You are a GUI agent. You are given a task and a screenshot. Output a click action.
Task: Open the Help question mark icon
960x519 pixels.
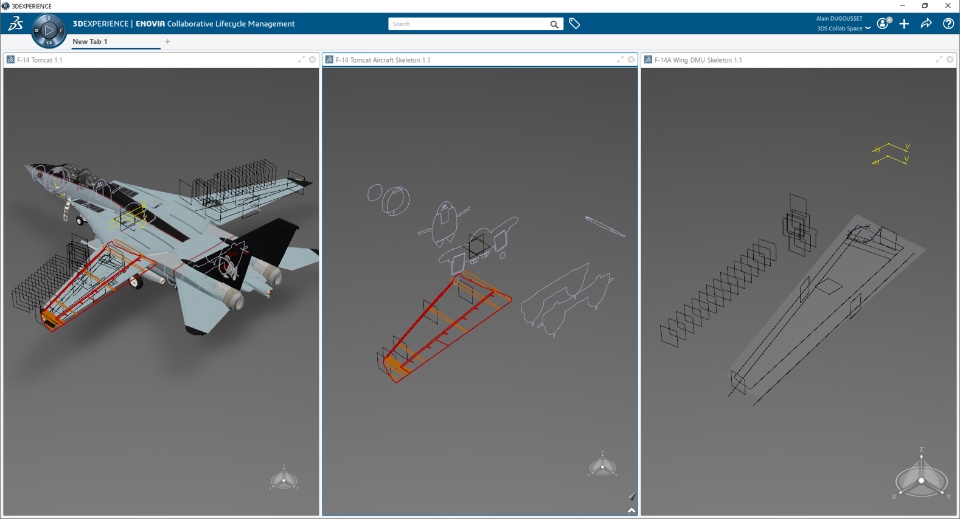948,23
